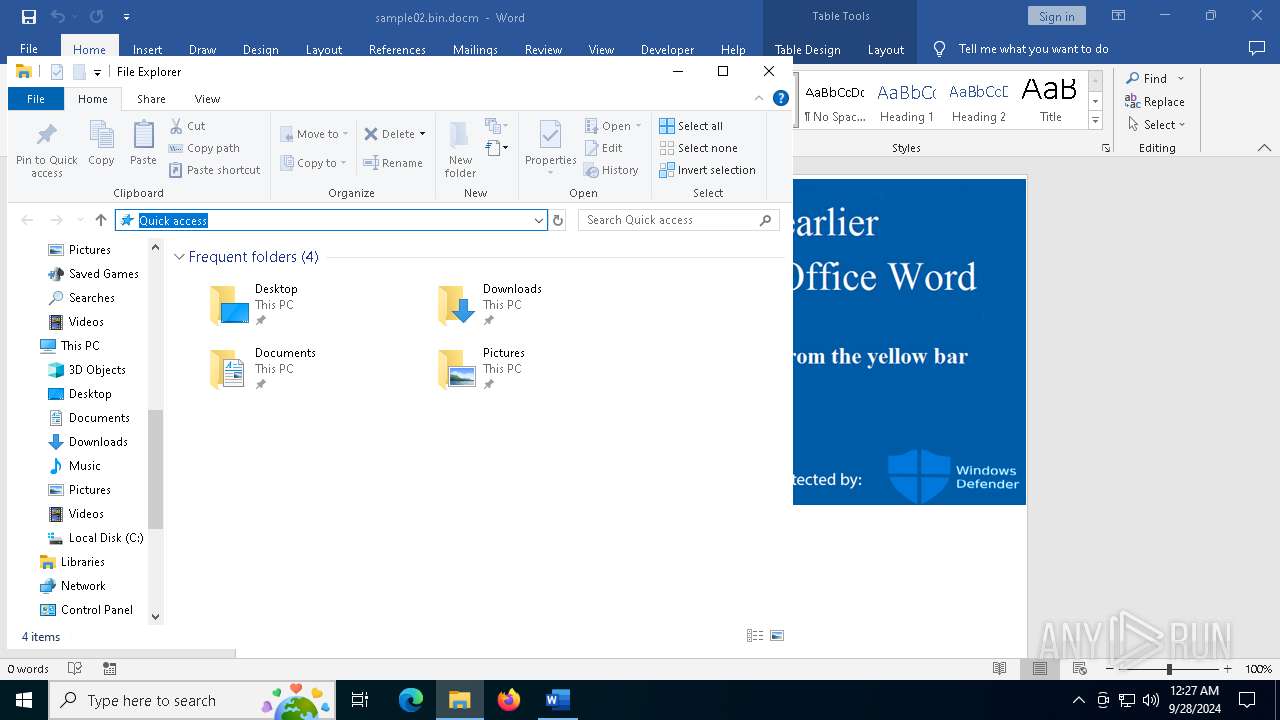Viewport: 1280px width, 720px height.
Task: Refresh the Quick access location
Action: tap(558, 220)
